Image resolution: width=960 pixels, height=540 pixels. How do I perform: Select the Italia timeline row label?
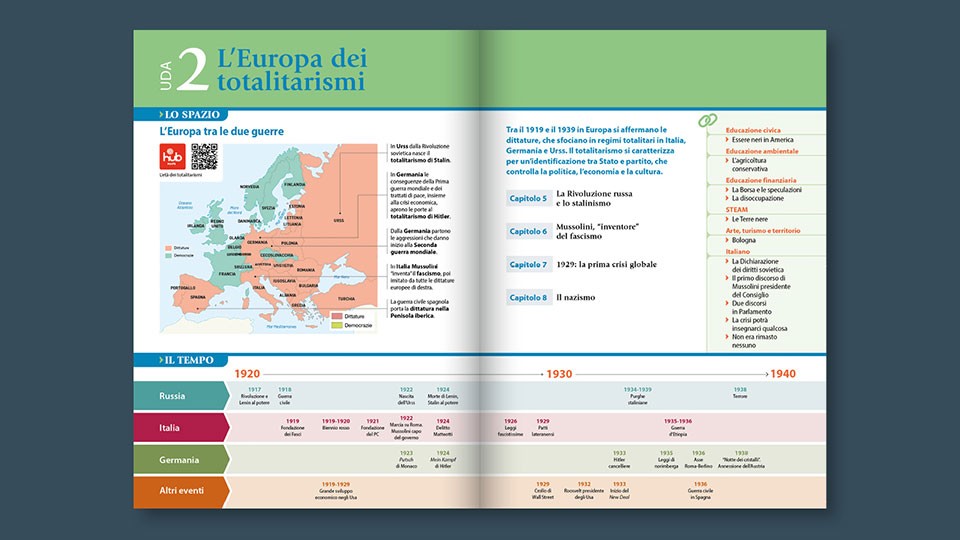181,428
